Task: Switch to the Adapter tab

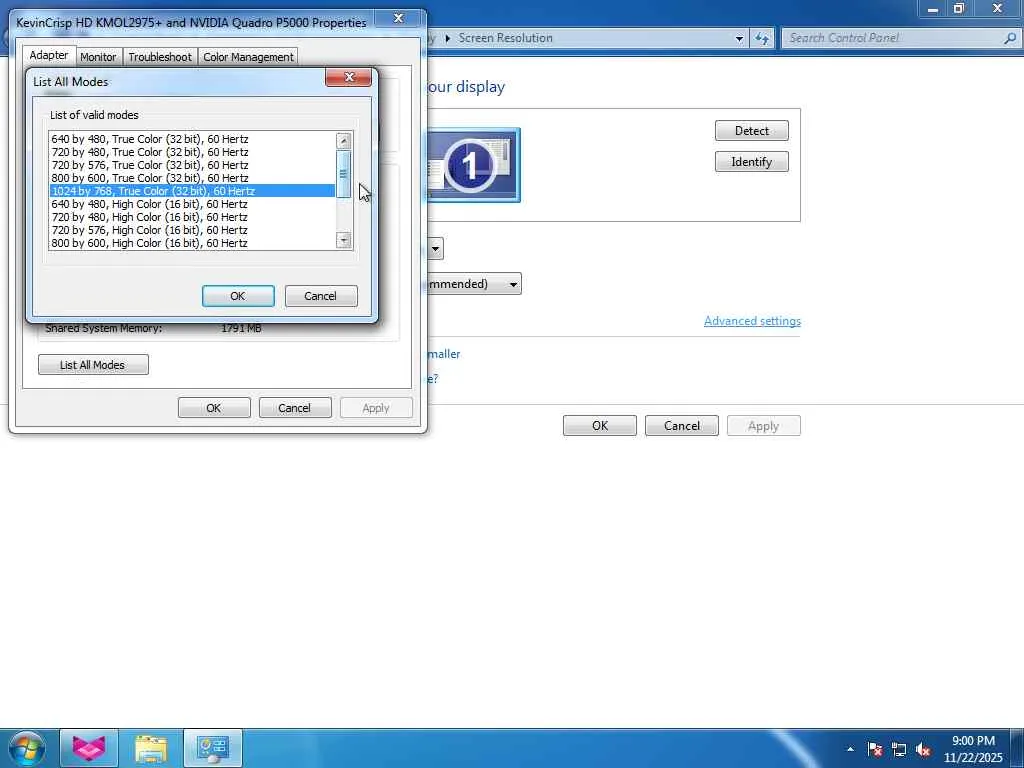Action: [x=49, y=56]
